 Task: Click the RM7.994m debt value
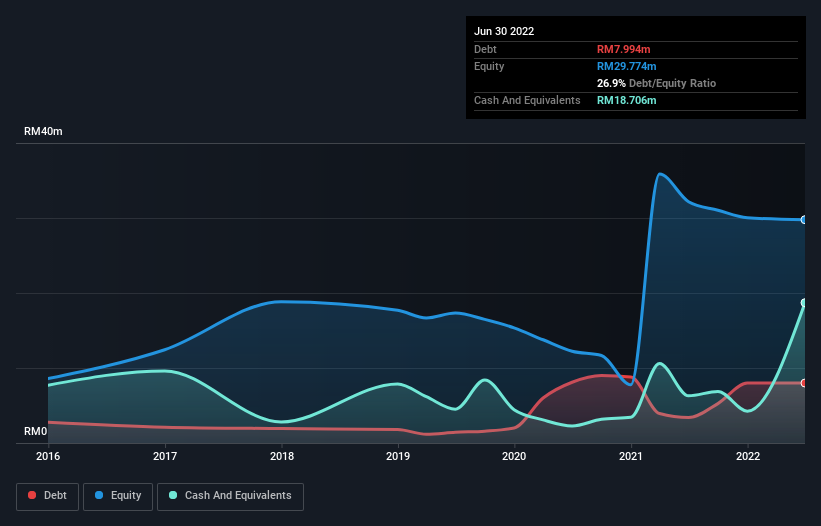coord(624,49)
